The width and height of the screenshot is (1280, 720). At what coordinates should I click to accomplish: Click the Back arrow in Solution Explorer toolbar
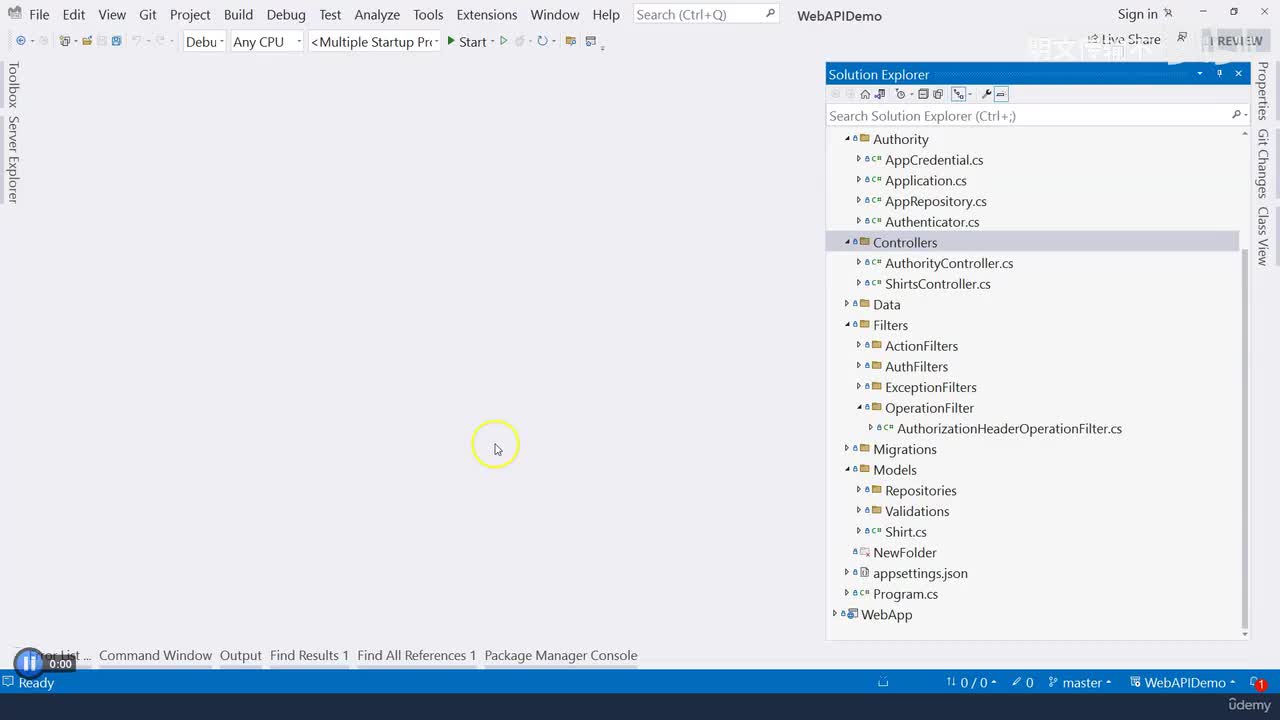coord(835,94)
